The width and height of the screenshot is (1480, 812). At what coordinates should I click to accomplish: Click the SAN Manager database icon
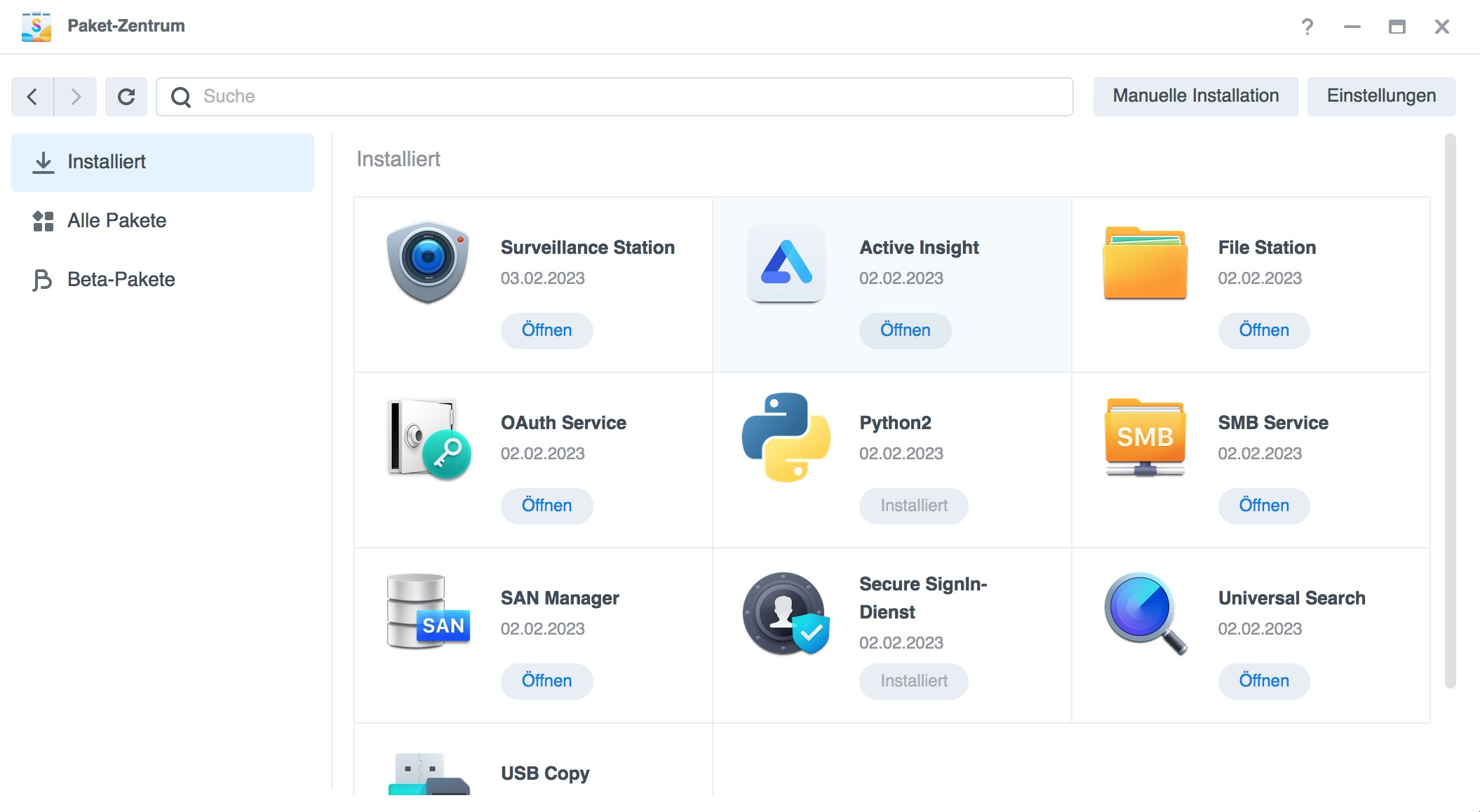coord(427,611)
